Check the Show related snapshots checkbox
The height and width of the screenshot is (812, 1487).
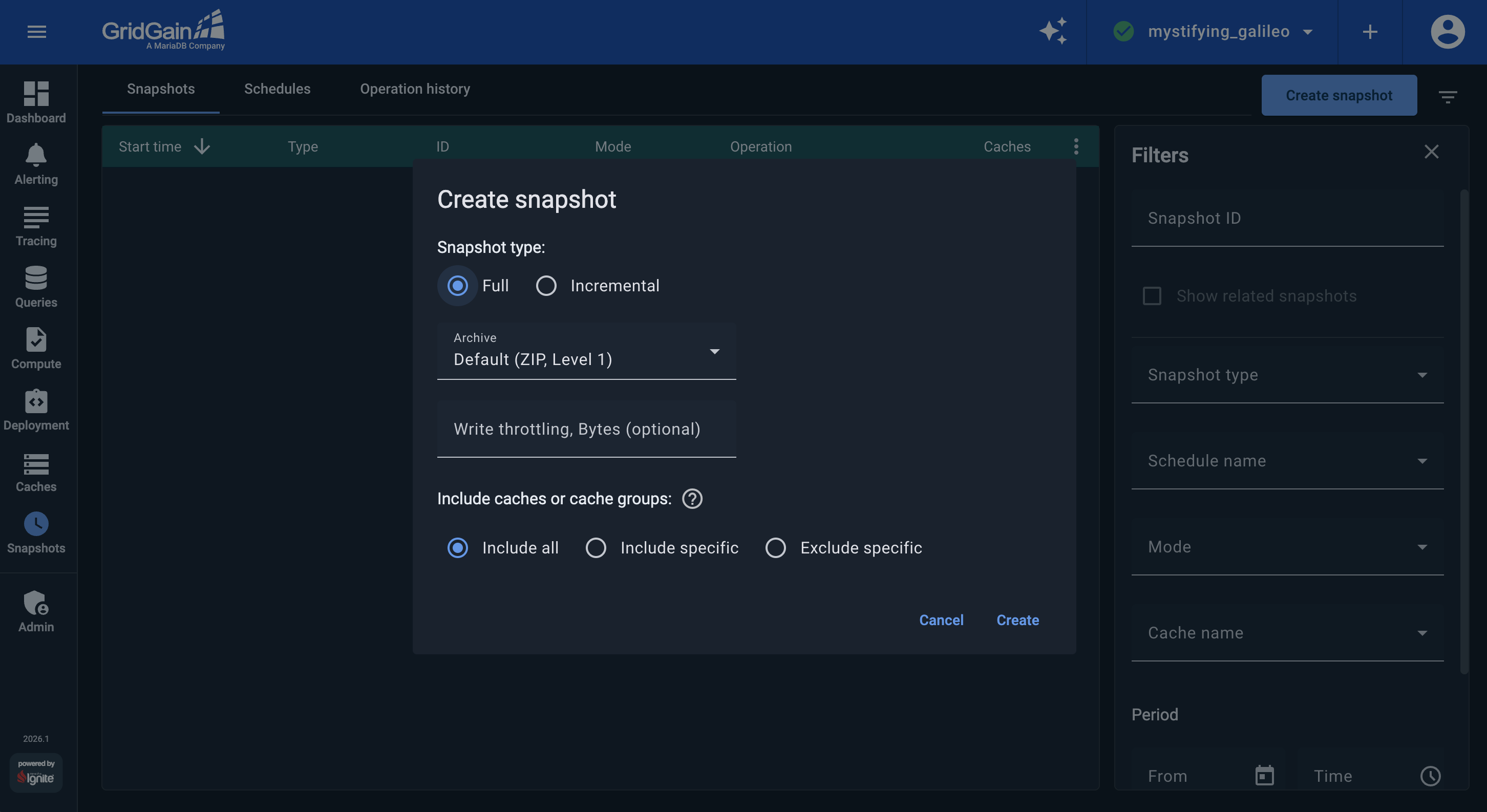point(1152,296)
